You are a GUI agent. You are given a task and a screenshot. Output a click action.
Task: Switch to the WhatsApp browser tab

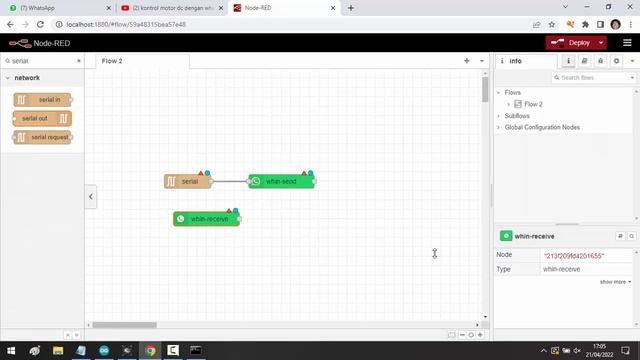[60, 8]
